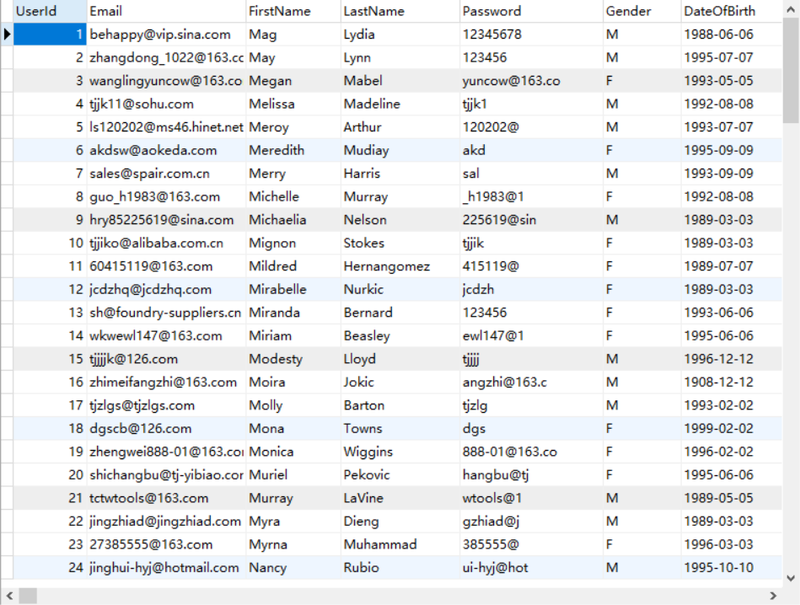This screenshot has height=605, width=800.
Task: Click the Email column header
Action: (166, 11)
